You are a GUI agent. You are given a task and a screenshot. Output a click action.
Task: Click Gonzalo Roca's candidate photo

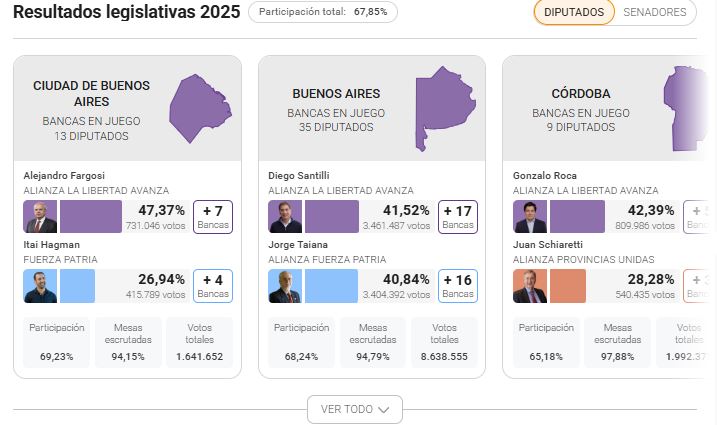pyautogui.click(x=529, y=217)
